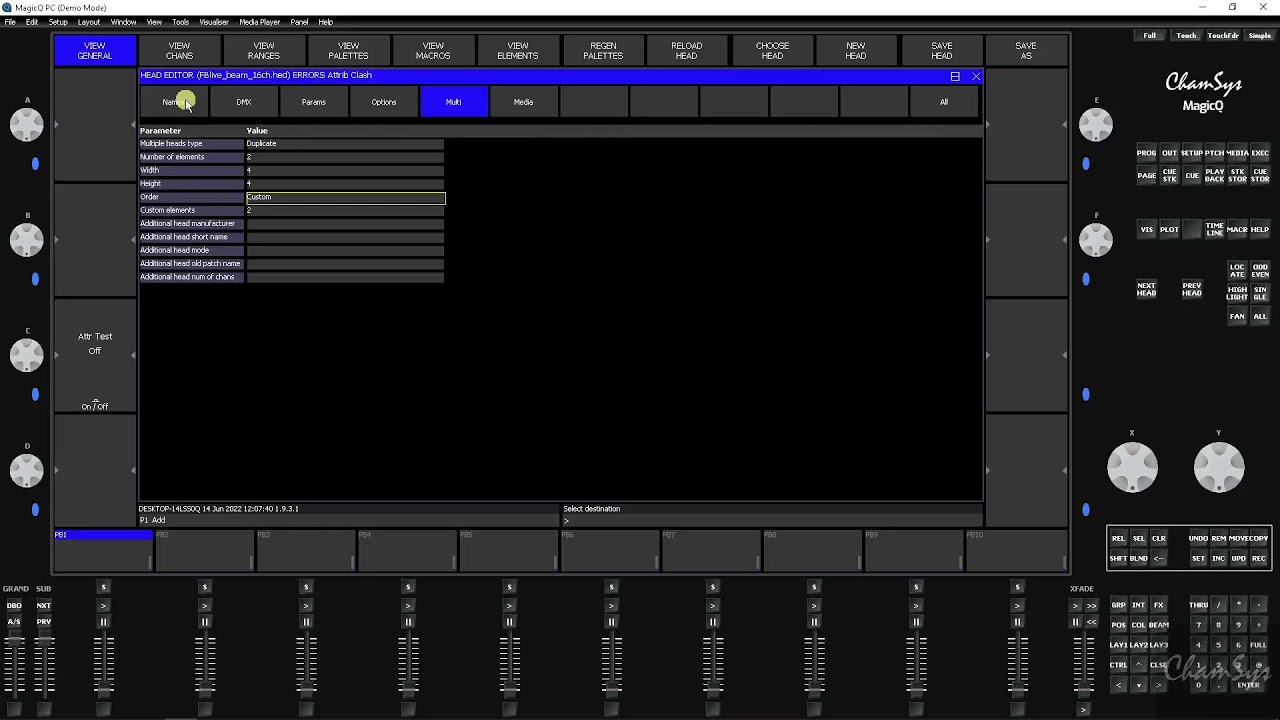Switch to the Params tab
The height and width of the screenshot is (720, 1280).
pyautogui.click(x=314, y=102)
